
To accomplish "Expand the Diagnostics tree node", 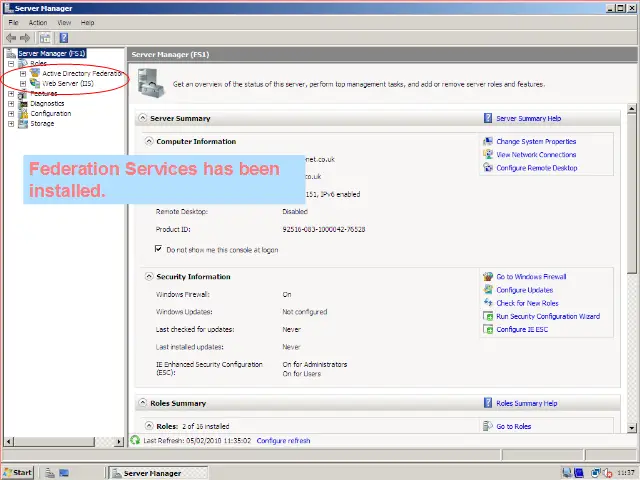I will coord(11,104).
